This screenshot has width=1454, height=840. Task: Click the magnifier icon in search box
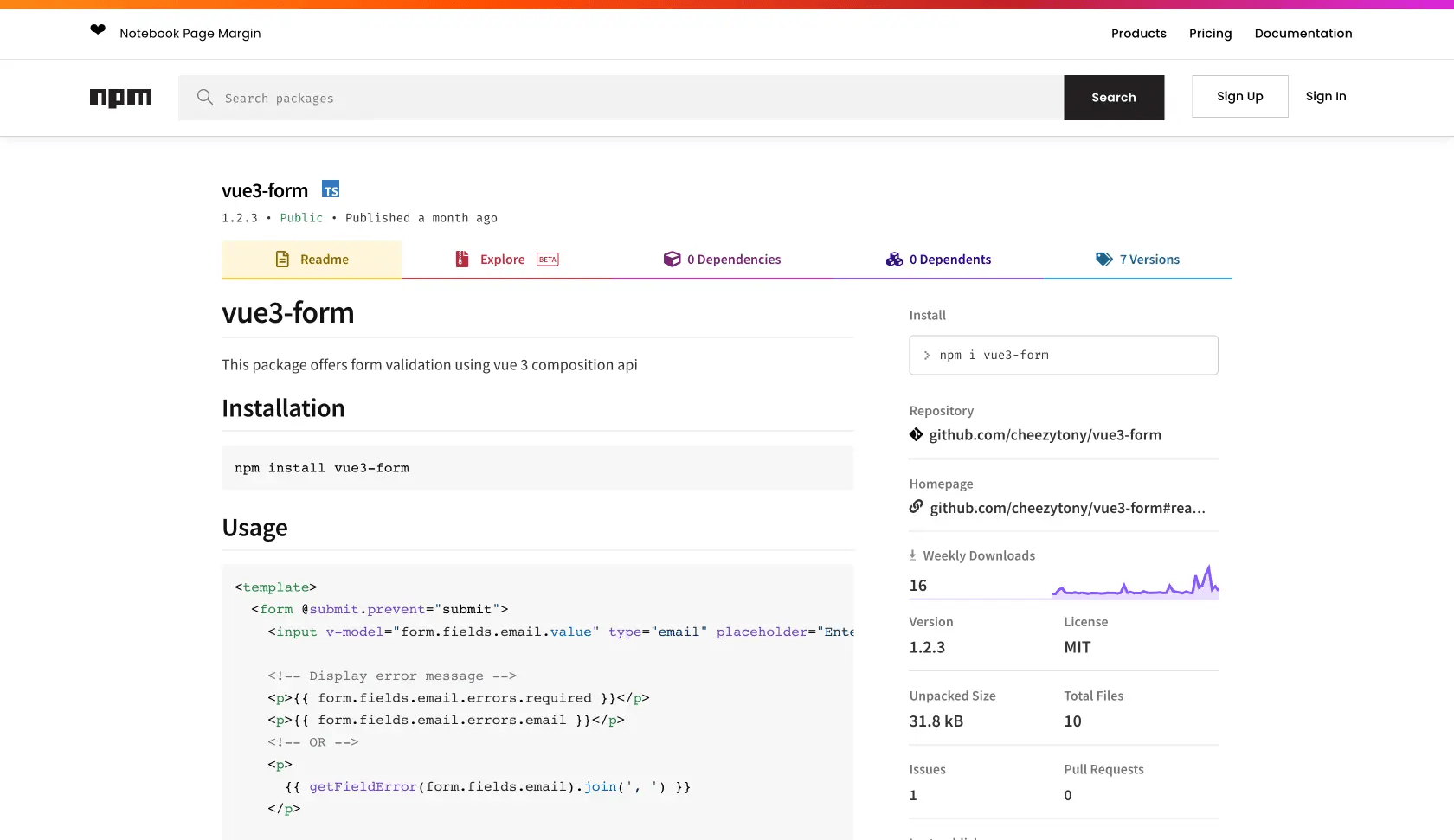coord(205,97)
